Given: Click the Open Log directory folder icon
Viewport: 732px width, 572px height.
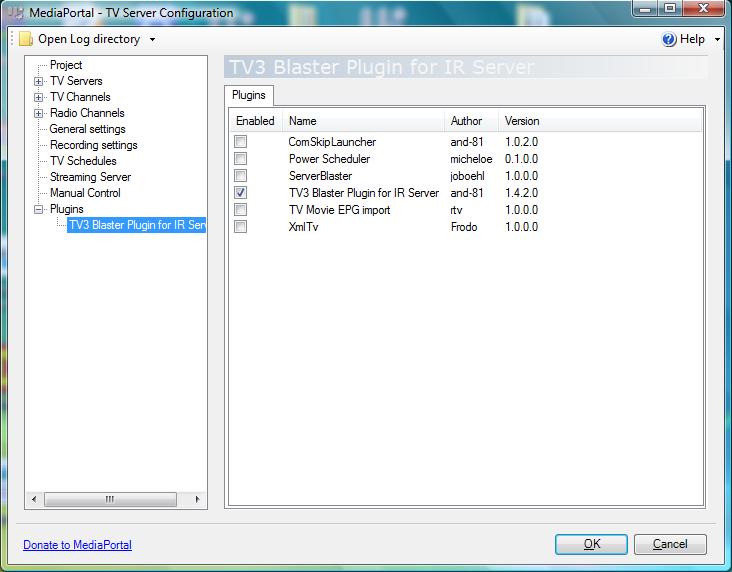Looking at the screenshot, I should point(26,39).
